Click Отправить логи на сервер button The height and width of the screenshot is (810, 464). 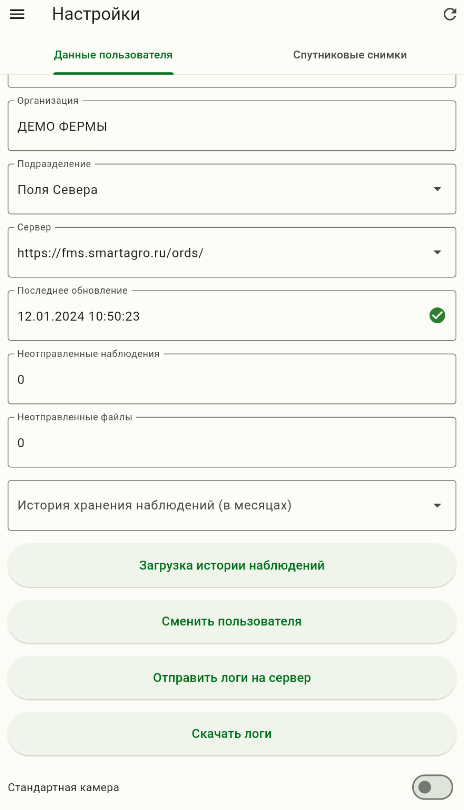point(232,678)
